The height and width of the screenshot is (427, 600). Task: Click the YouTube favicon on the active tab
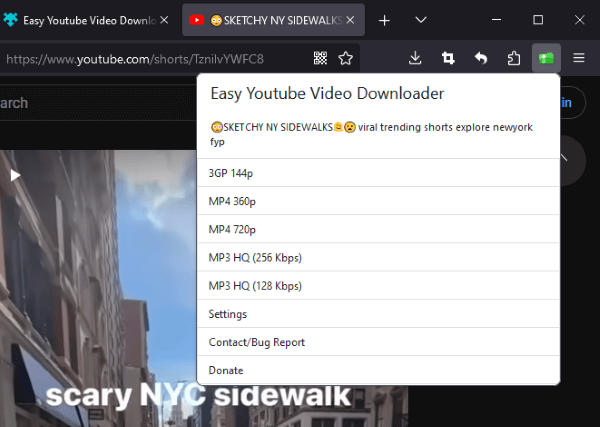pyautogui.click(x=197, y=20)
